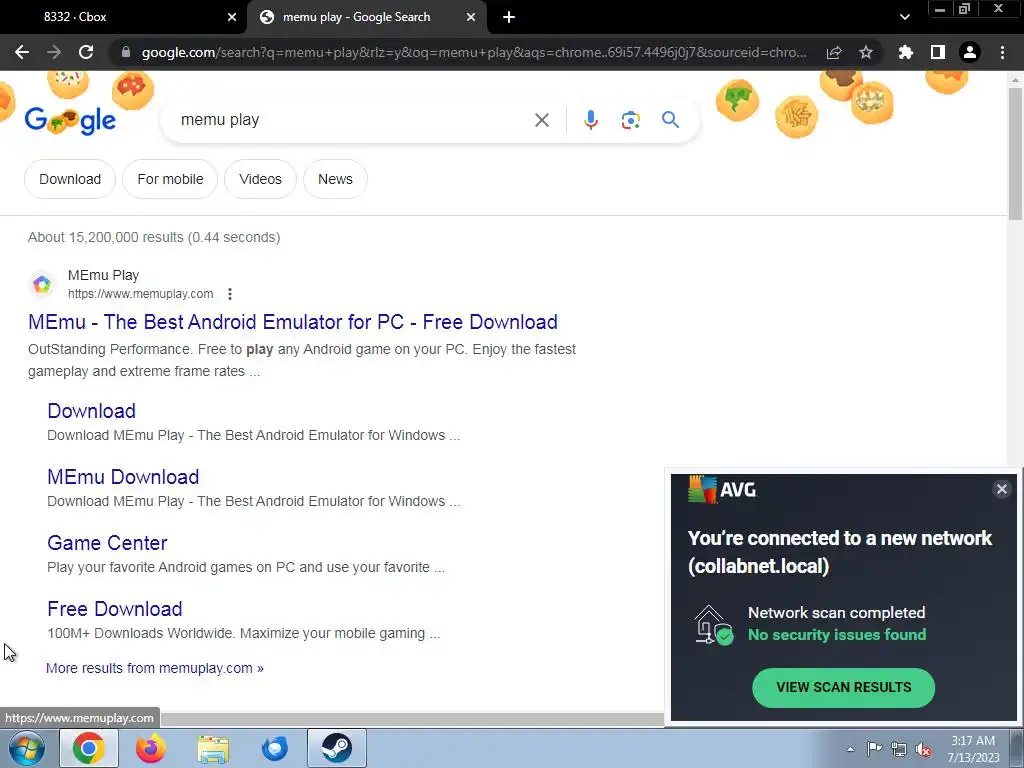Close the 8332 · Cbox tab
This screenshot has width=1024, height=768.
tap(232, 17)
